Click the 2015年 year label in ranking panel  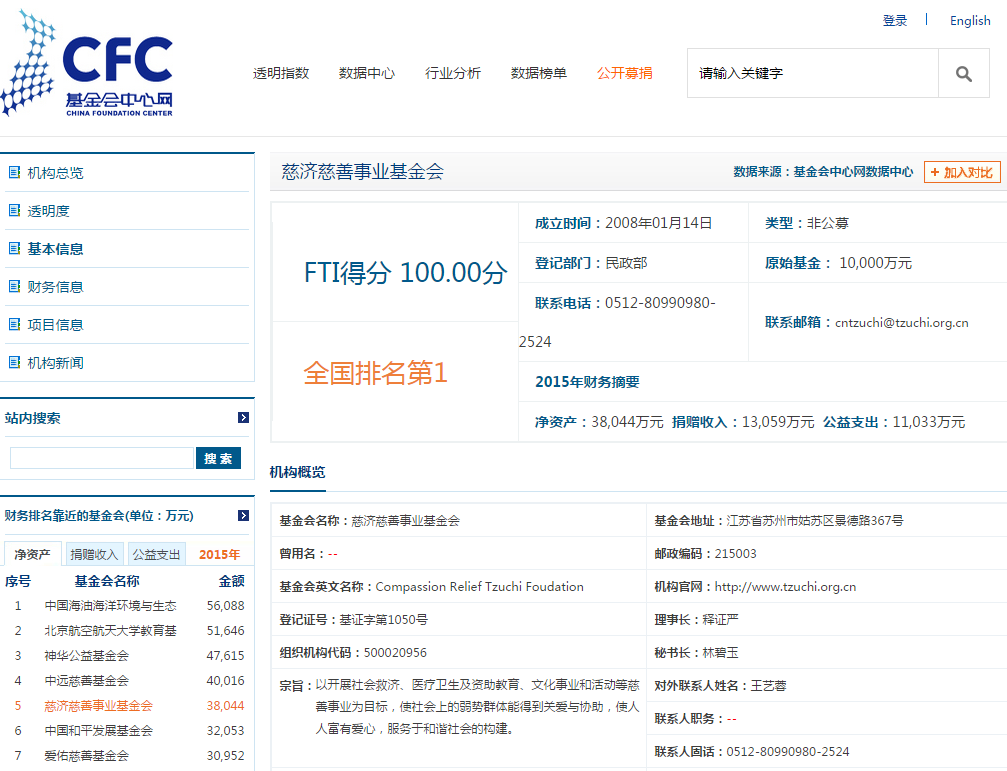220,555
